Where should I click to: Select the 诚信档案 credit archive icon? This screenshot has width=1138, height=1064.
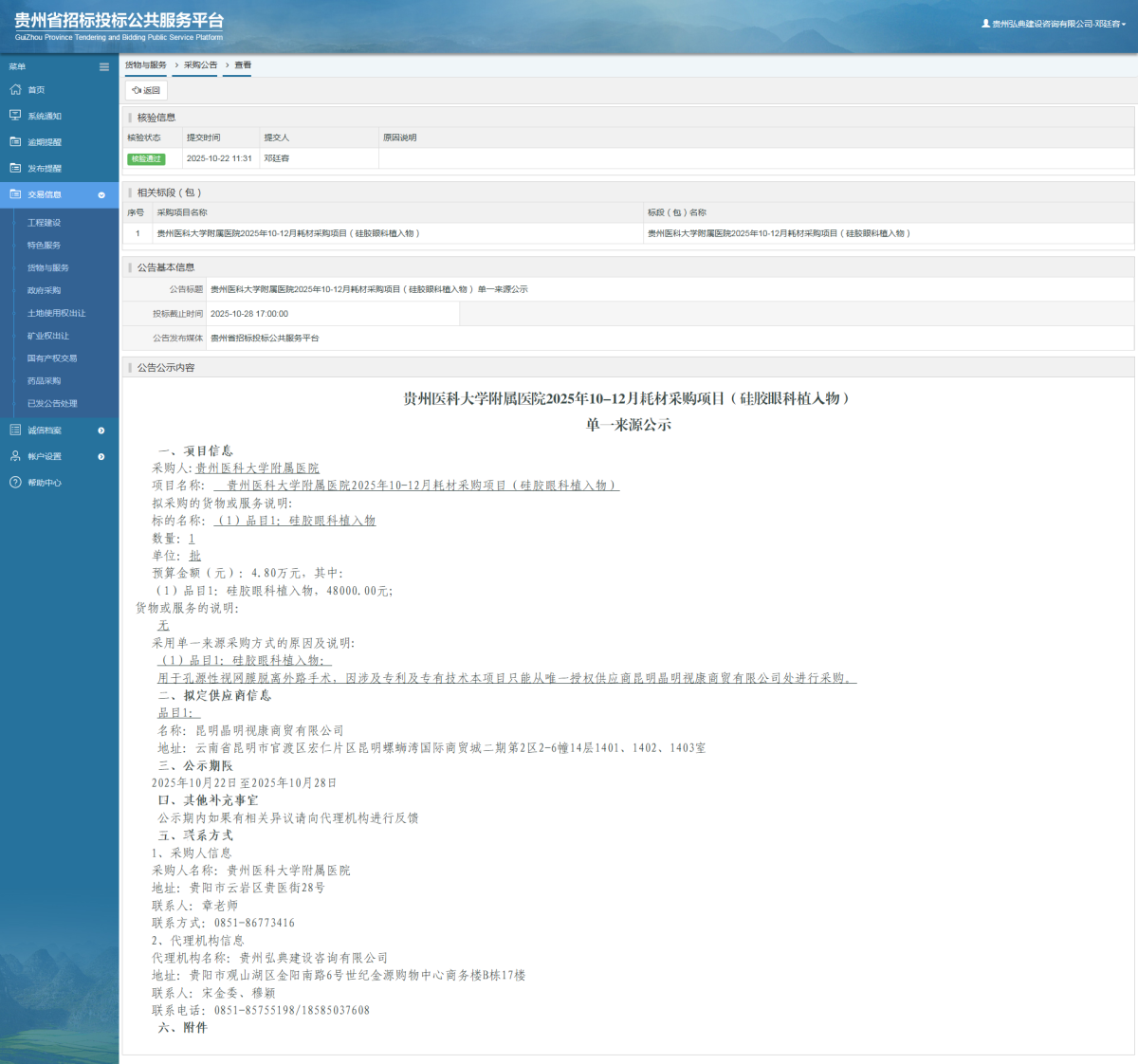click(15, 430)
